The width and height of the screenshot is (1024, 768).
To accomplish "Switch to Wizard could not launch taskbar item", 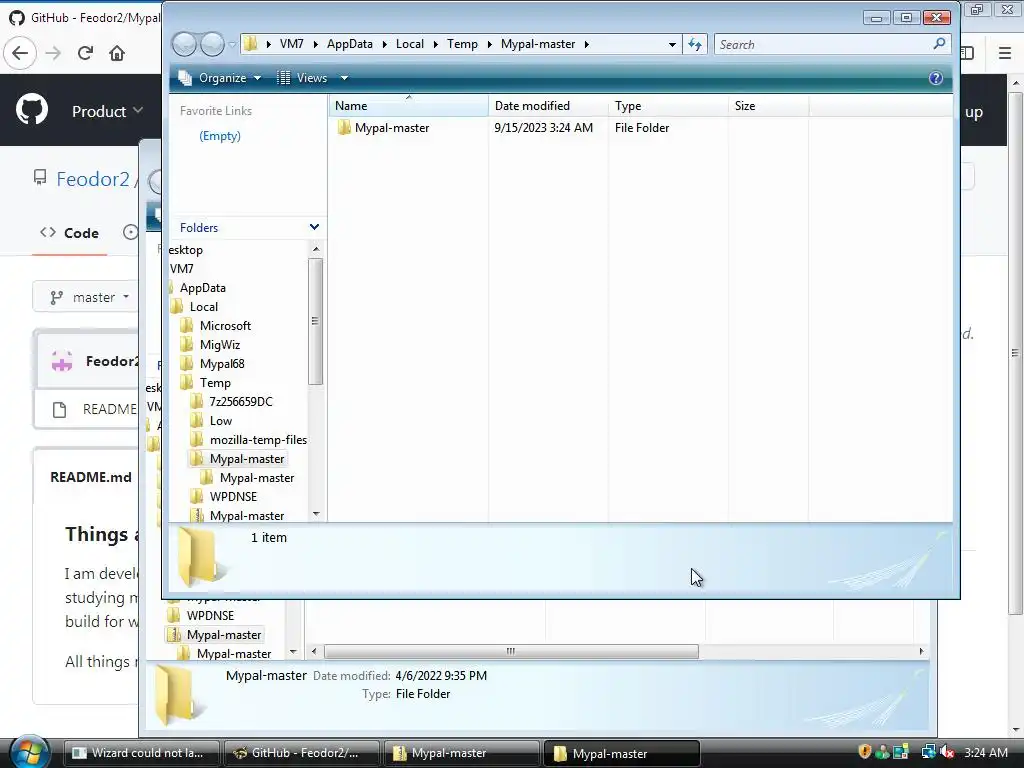I will (x=142, y=753).
